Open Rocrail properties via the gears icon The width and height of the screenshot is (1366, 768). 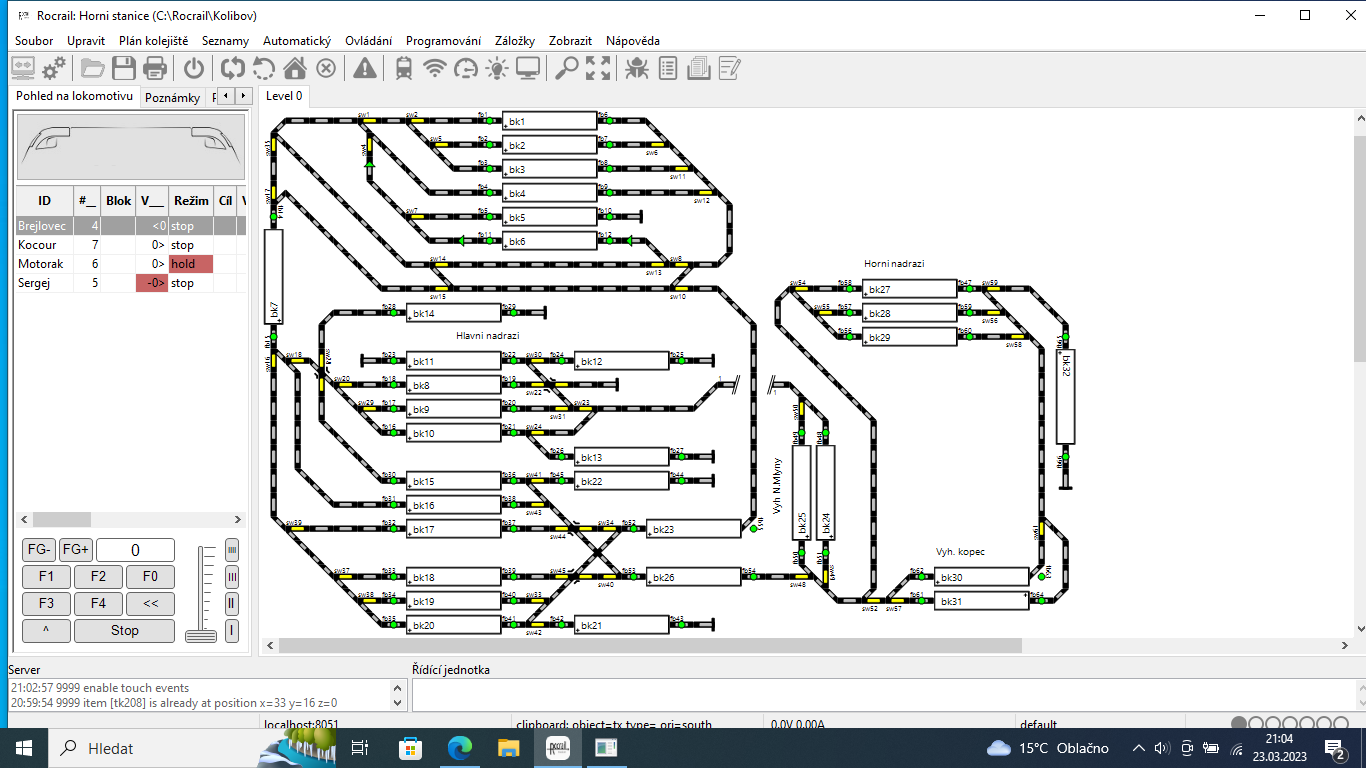[54, 68]
